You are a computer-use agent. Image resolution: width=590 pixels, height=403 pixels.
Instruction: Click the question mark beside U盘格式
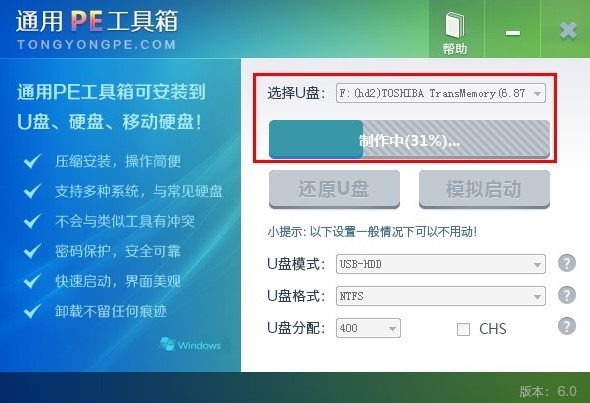click(x=567, y=295)
